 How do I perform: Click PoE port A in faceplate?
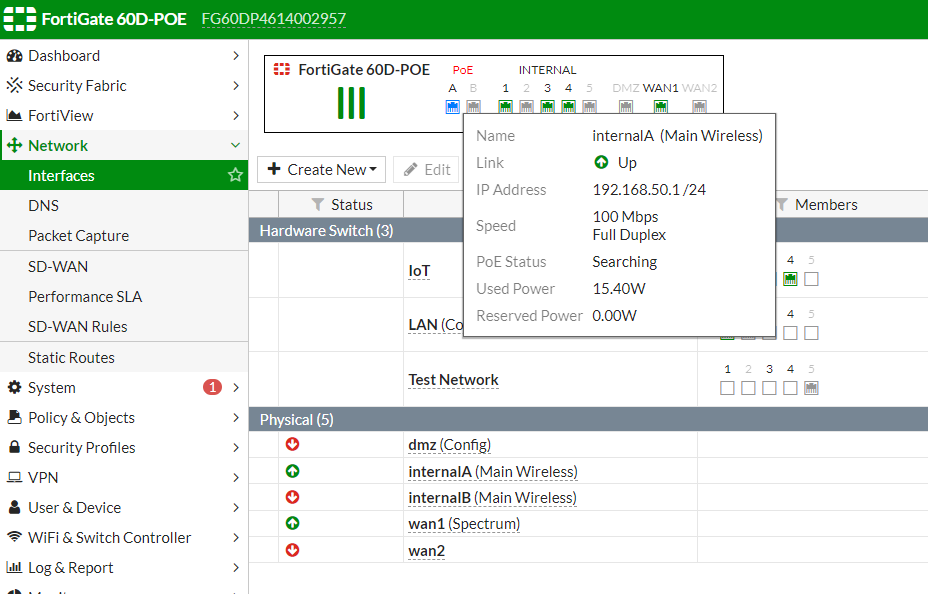(x=453, y=106)
